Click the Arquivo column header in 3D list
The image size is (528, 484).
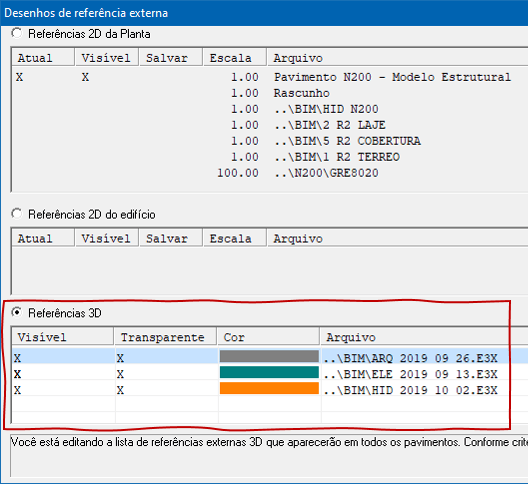coord(424,337)
